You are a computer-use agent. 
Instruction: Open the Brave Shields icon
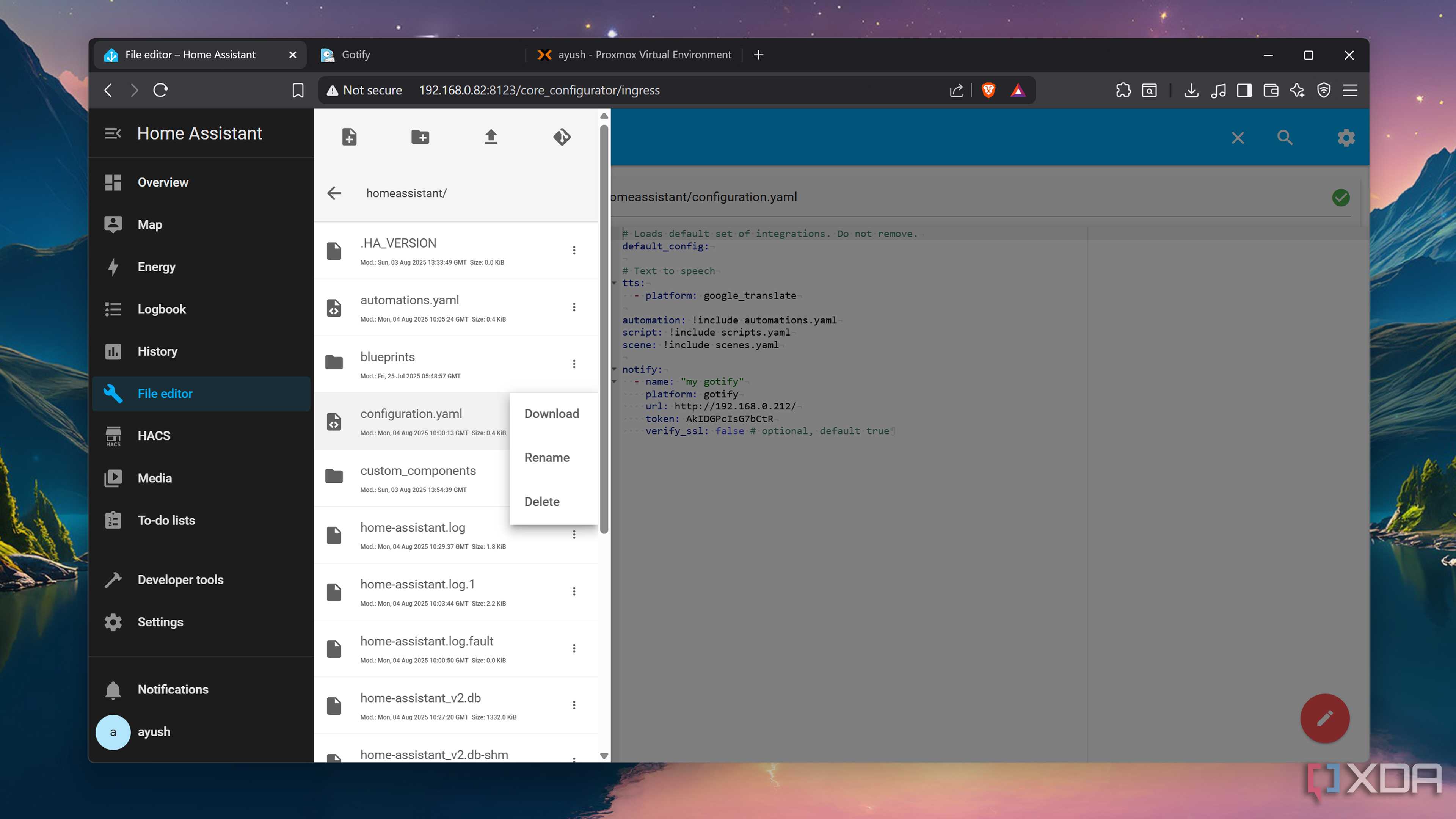pyautogui.click(x=988, y=90)
